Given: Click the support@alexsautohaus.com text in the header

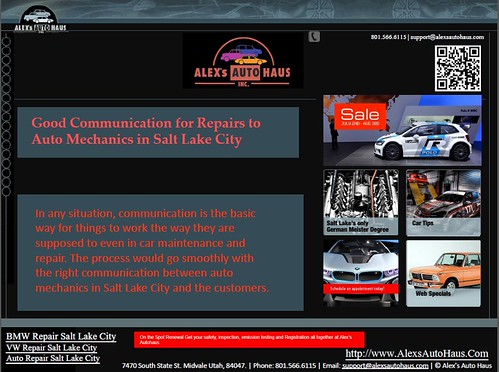Looking at the screenshot, I should (447, 37).
